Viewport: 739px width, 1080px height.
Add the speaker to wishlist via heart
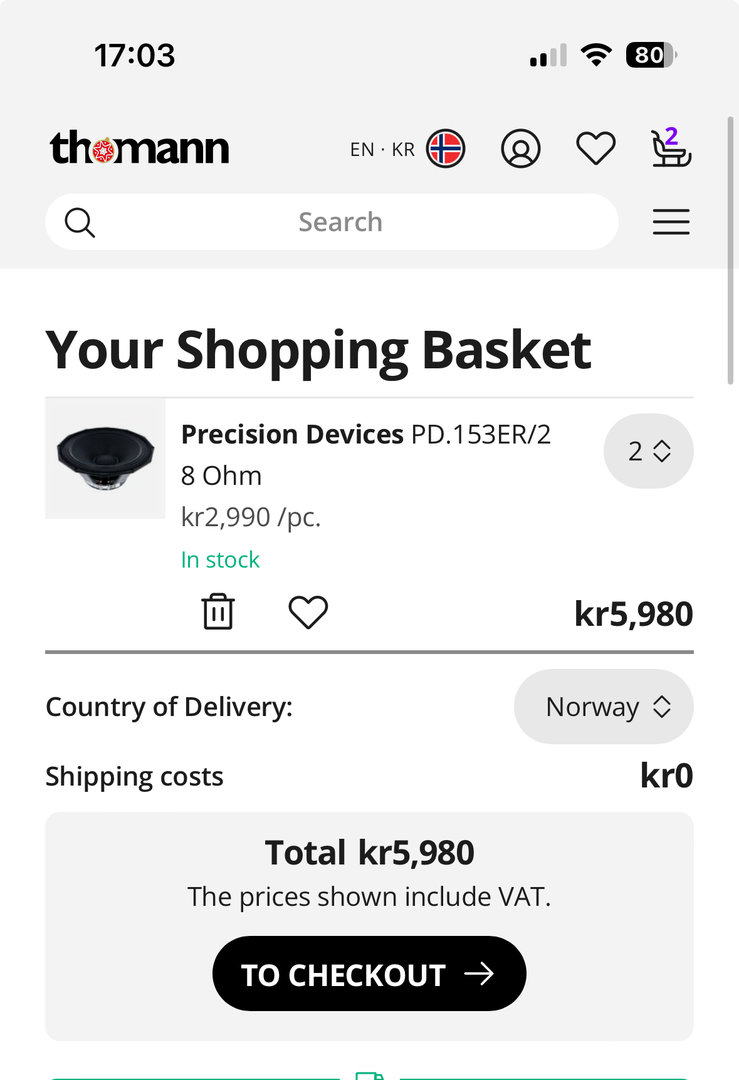point(308,612)
